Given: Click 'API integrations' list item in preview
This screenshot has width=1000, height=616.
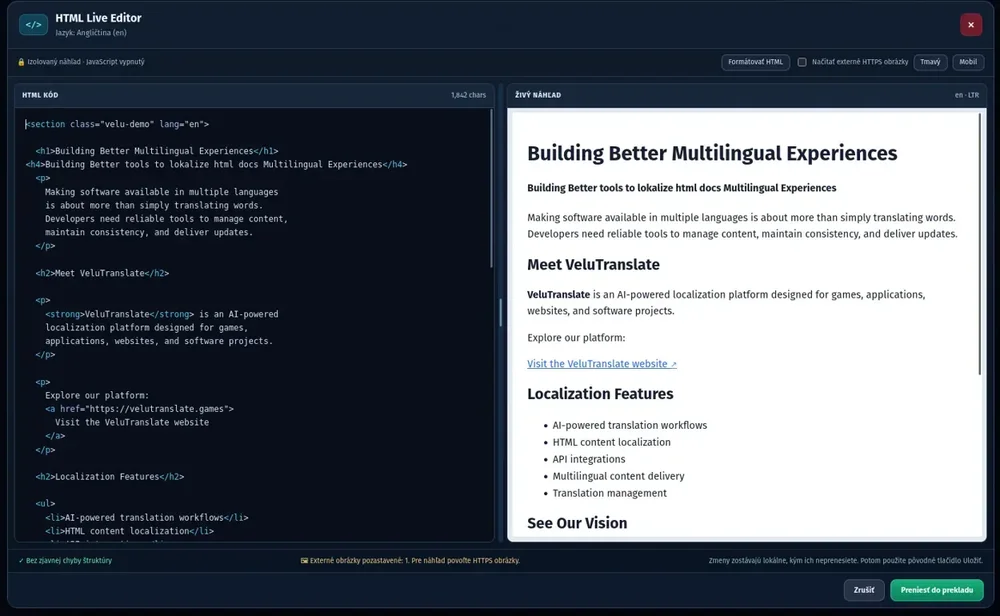Looking at the screenshot, I should click(589, 459).
